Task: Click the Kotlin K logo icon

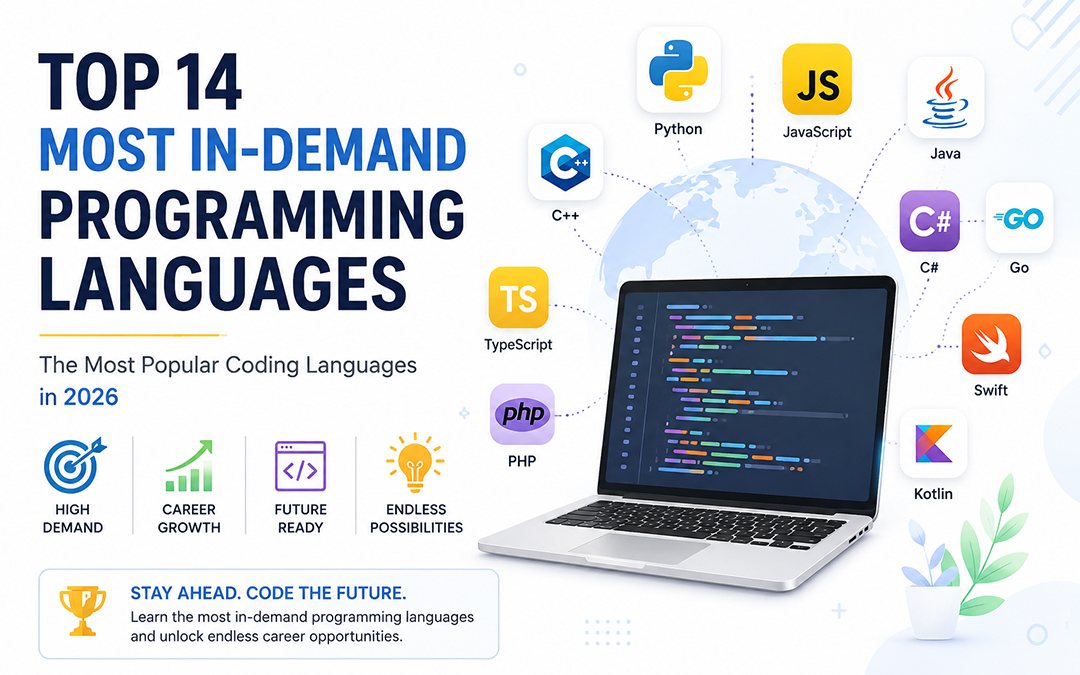Action: click(933, 444)
